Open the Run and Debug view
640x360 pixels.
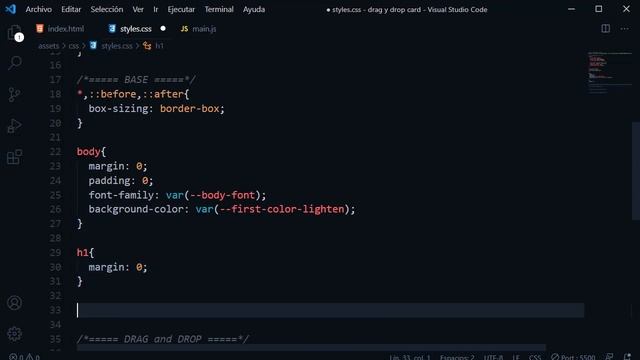pos(15,126)
